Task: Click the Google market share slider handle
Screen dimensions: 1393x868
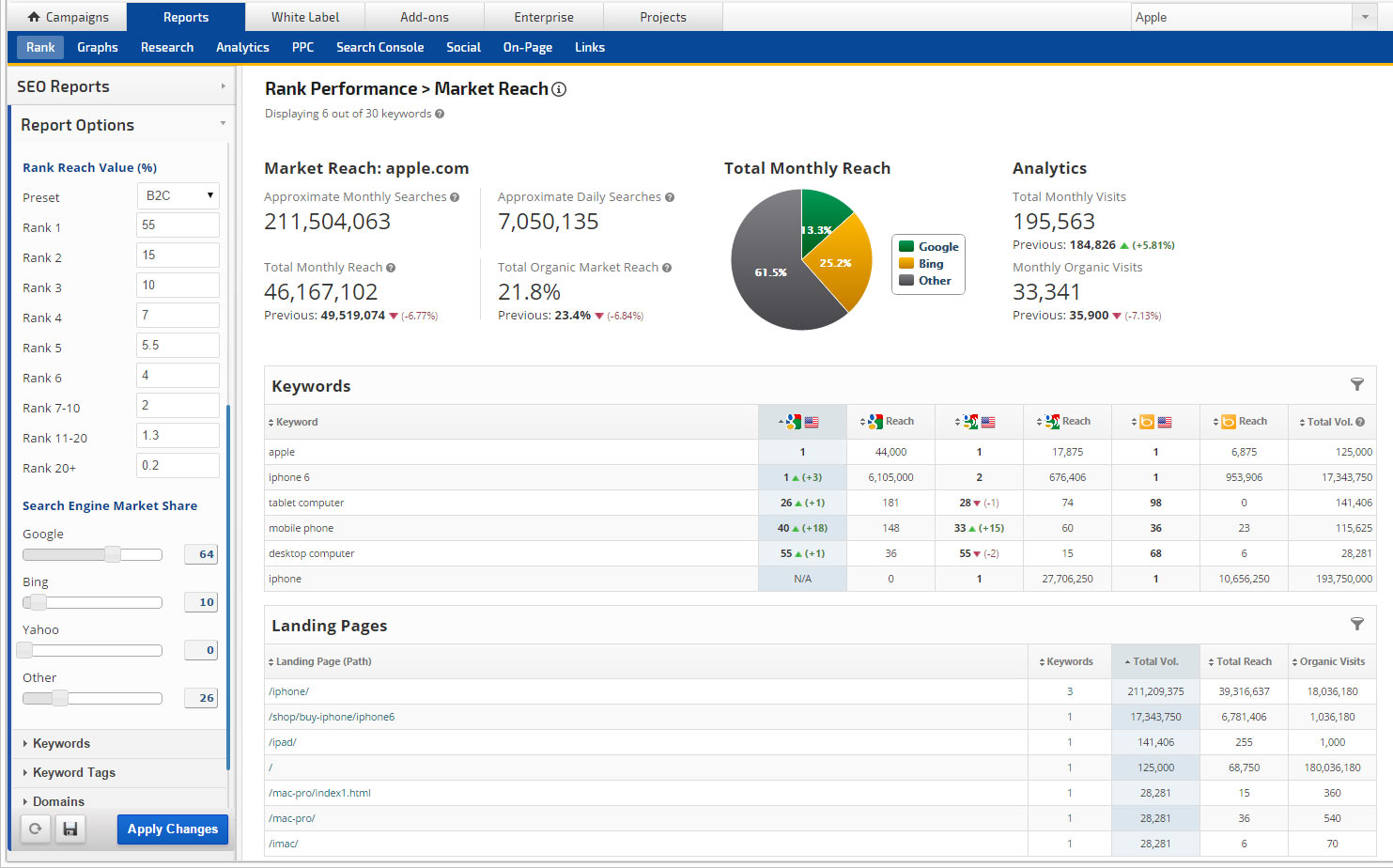Action: pyautogui.click(x=113, y=554)
